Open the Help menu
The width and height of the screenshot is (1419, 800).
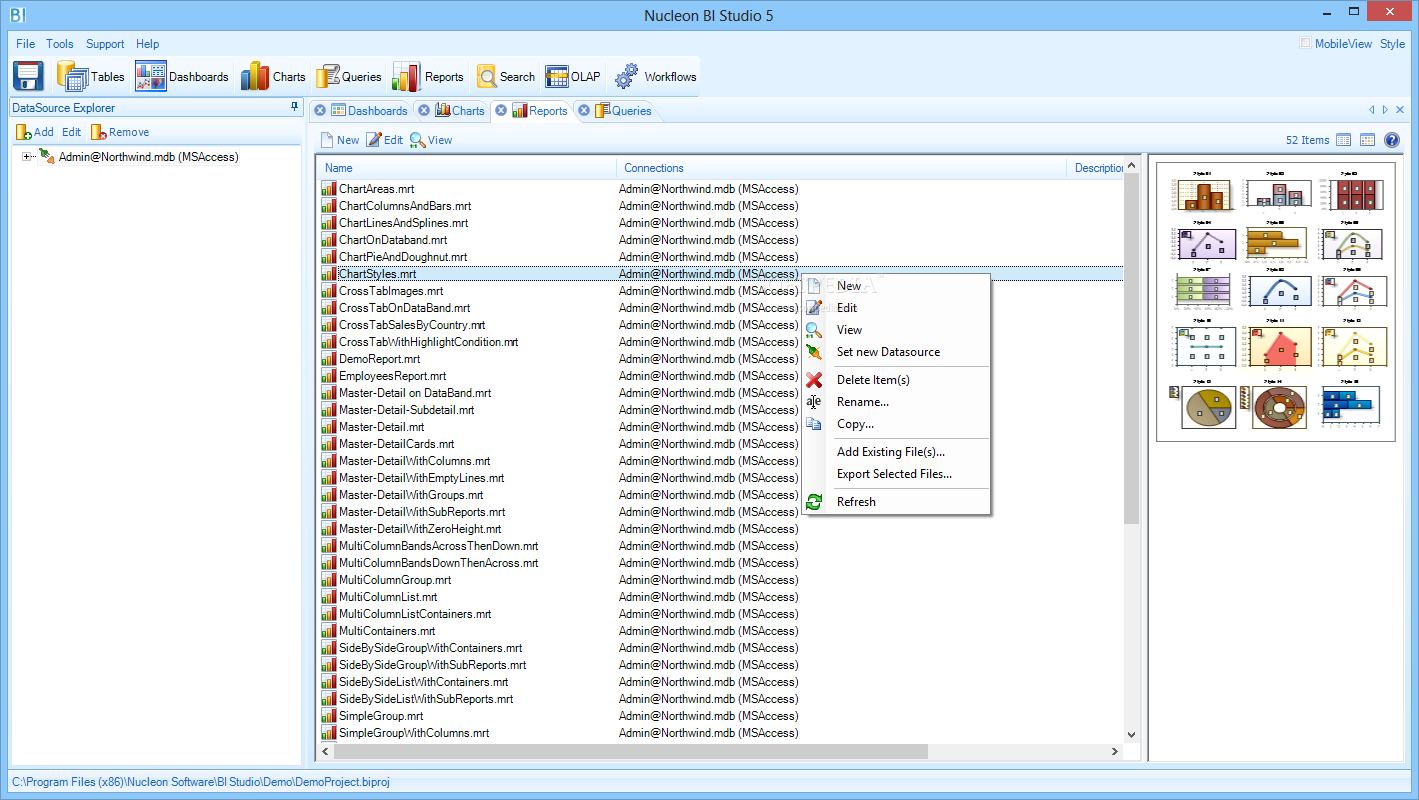coord(148,44)
